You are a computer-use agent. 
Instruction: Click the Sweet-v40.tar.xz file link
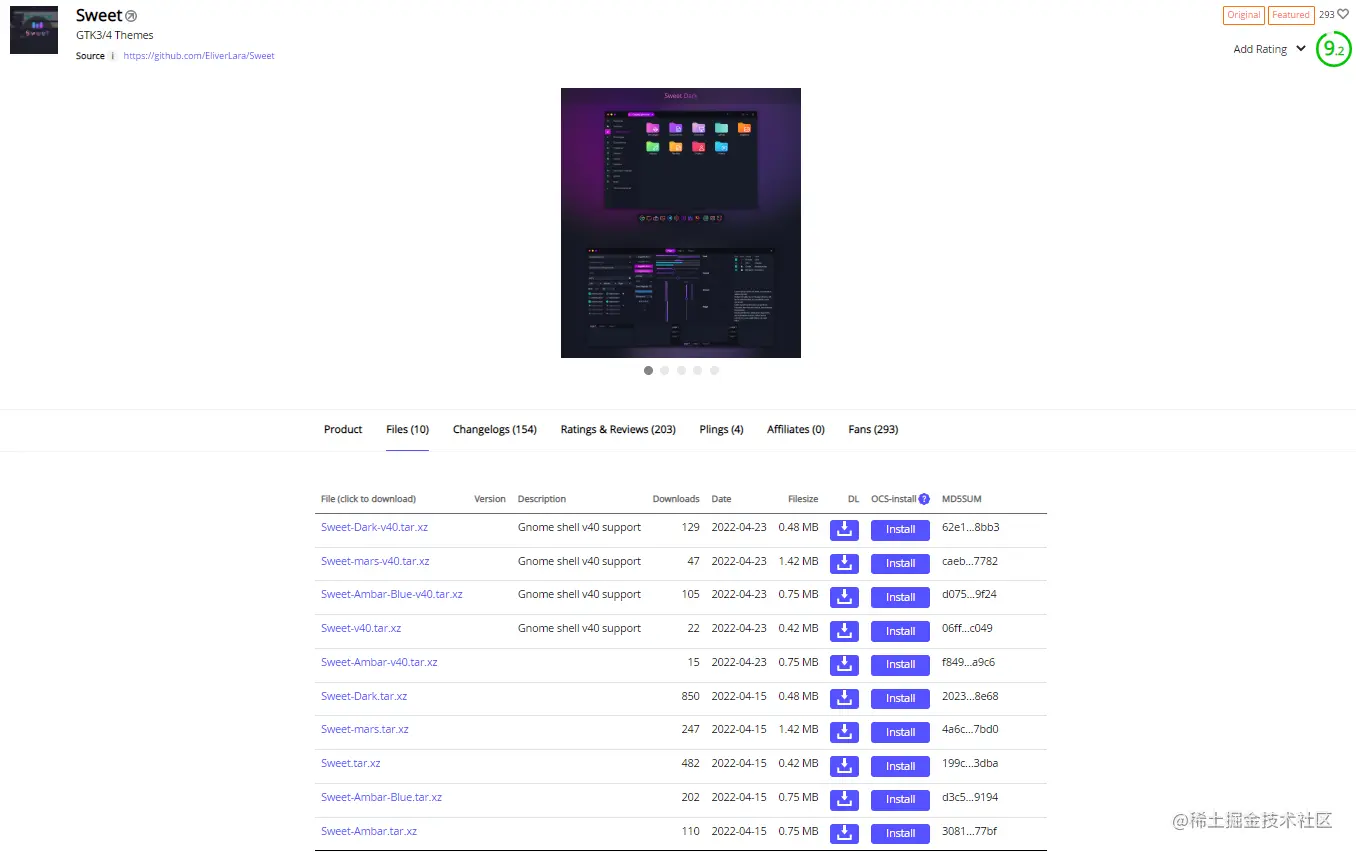(361, 628)
